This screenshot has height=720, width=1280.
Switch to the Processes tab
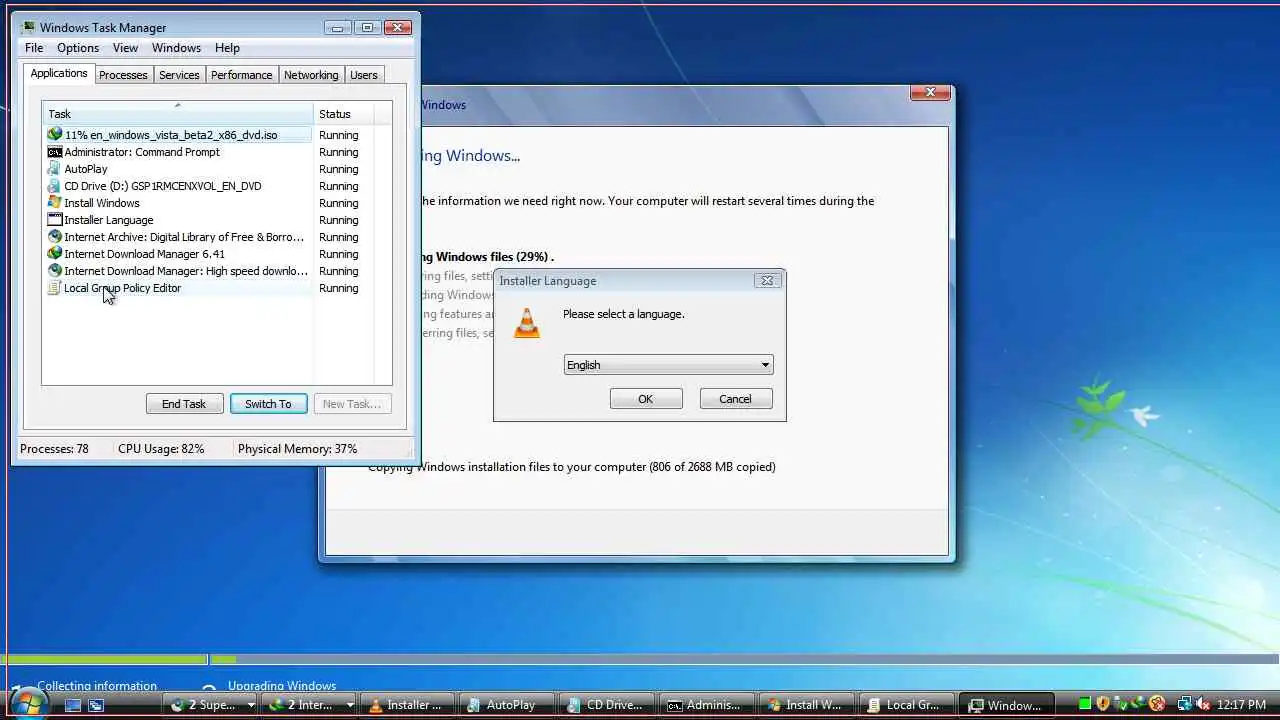[x=123, y=75]
